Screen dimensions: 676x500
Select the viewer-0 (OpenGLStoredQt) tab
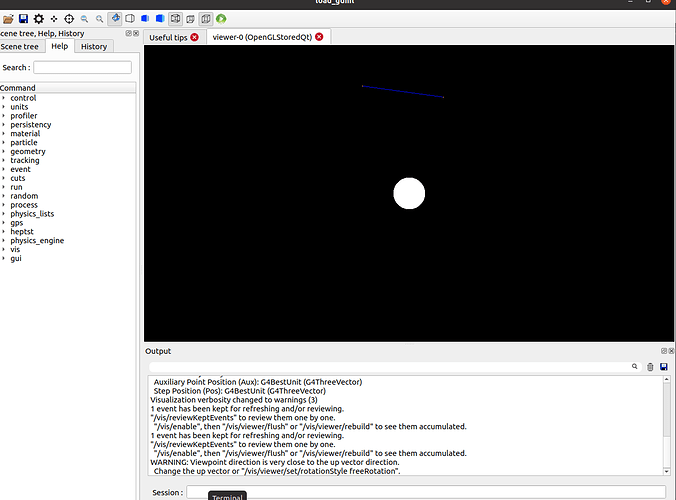[x=262, y=37]
